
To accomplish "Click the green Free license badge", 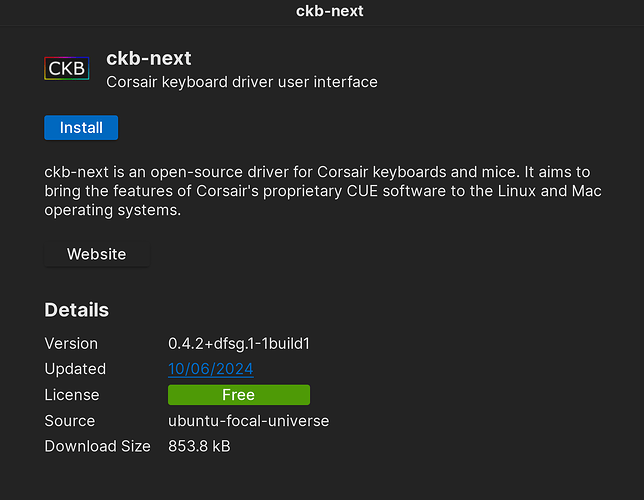I will pos(238,395).
